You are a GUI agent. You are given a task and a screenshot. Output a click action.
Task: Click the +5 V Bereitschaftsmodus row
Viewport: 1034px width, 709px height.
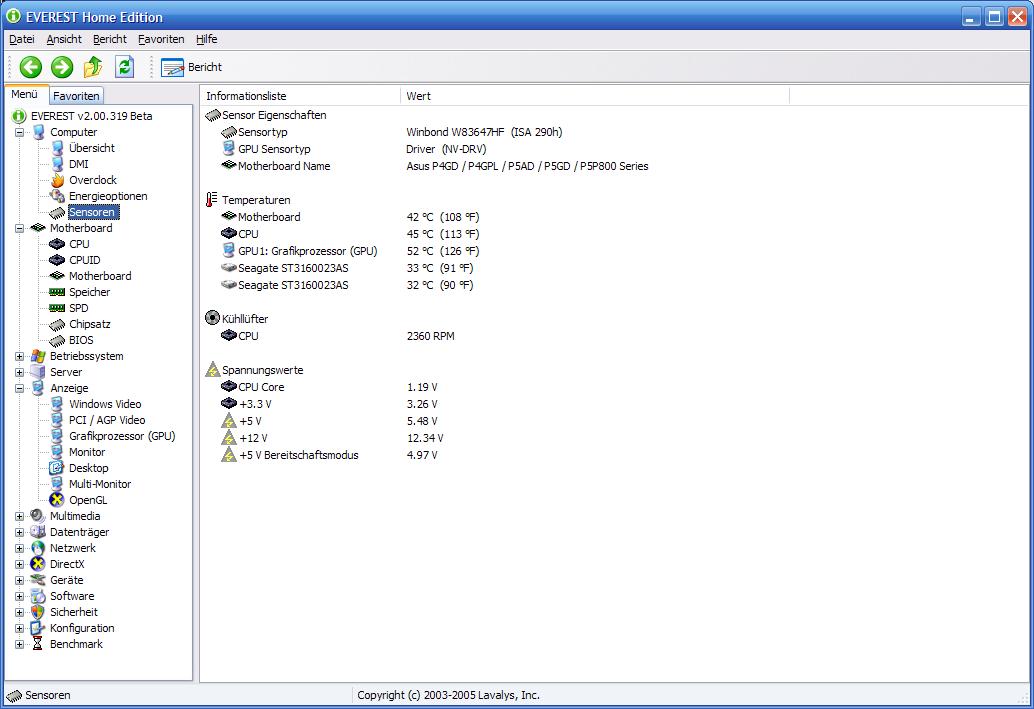pos(299,455)
